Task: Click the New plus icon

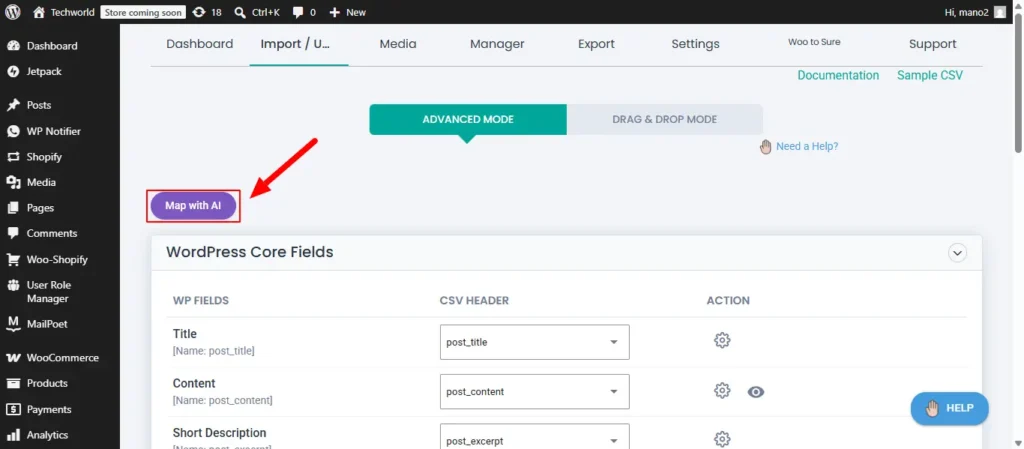Action: pos(334,12)
